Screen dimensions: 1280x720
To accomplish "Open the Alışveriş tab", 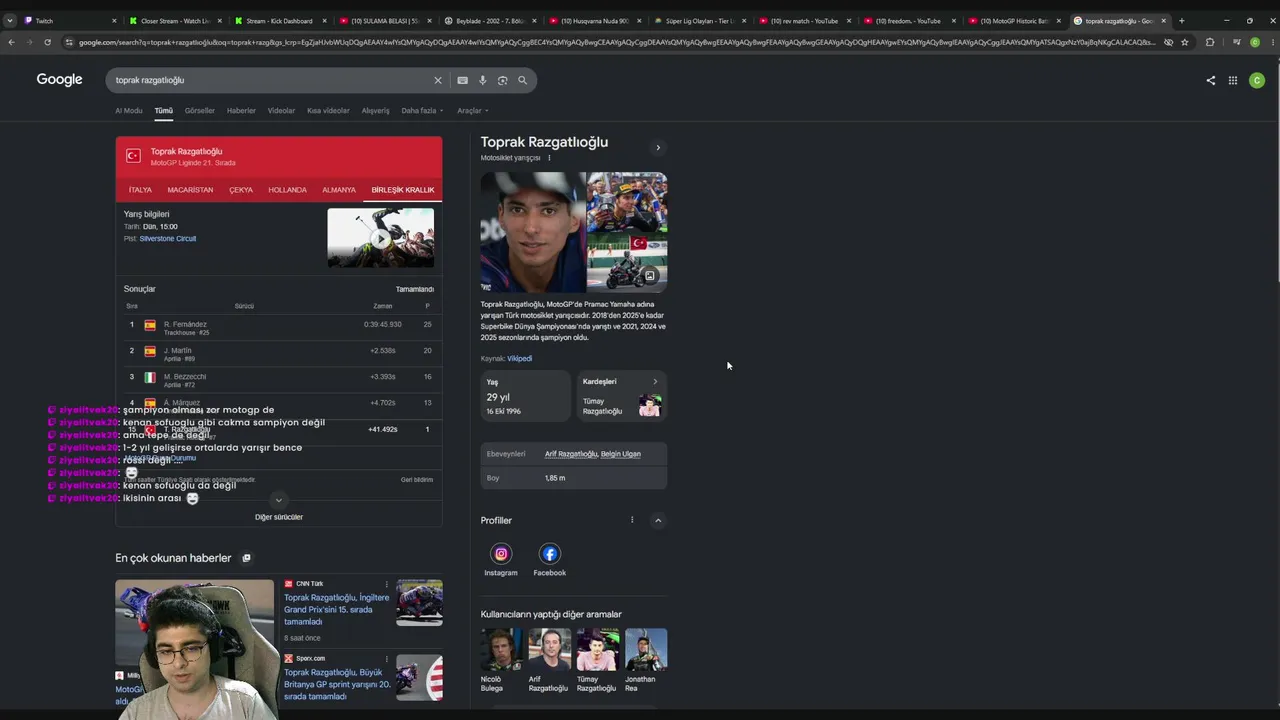I will pos(375,111).
